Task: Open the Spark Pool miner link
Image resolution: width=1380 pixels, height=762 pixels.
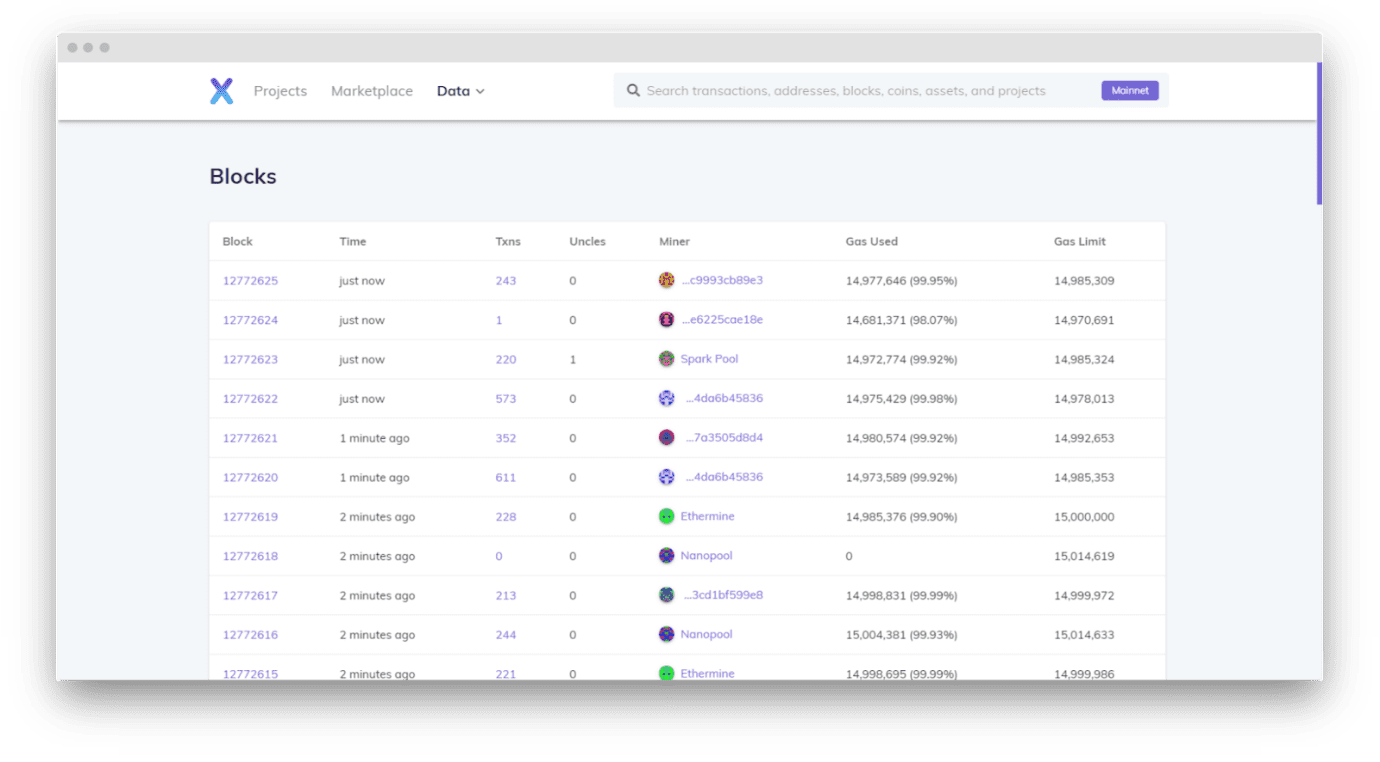Action: click(x=709, y=359)
